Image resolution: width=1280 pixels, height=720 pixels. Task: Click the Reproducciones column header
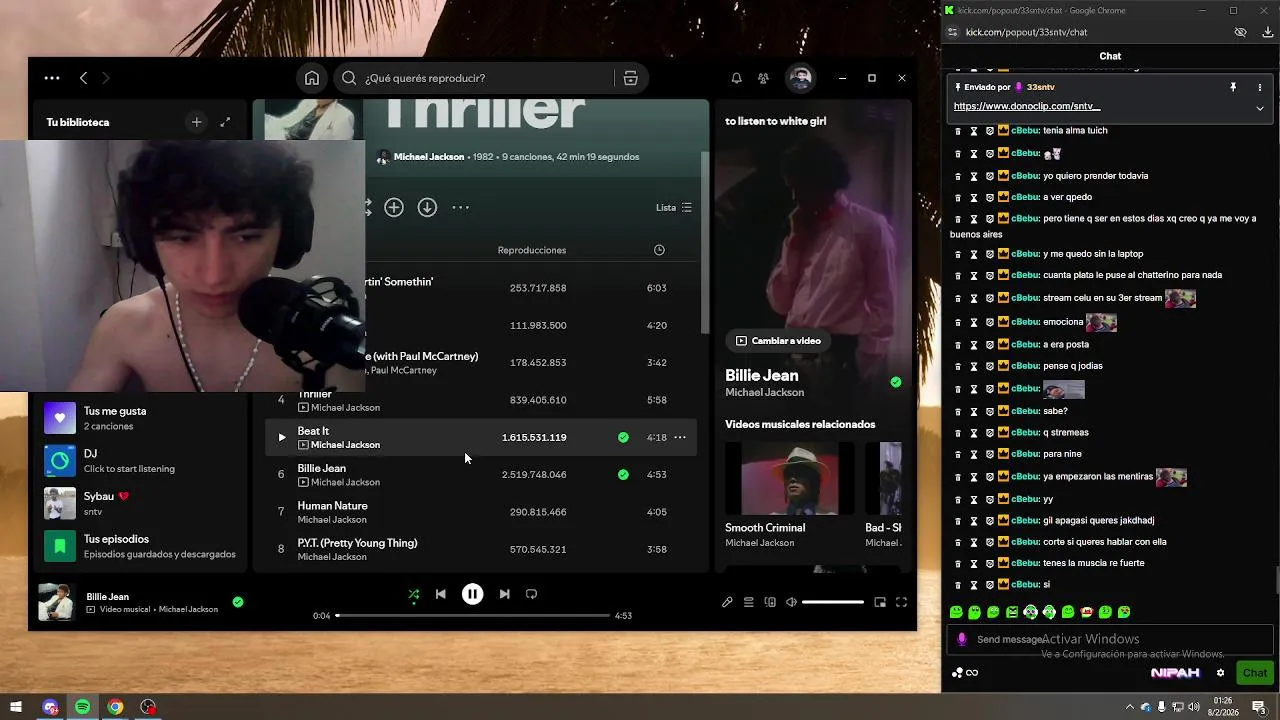pos(532,250)
